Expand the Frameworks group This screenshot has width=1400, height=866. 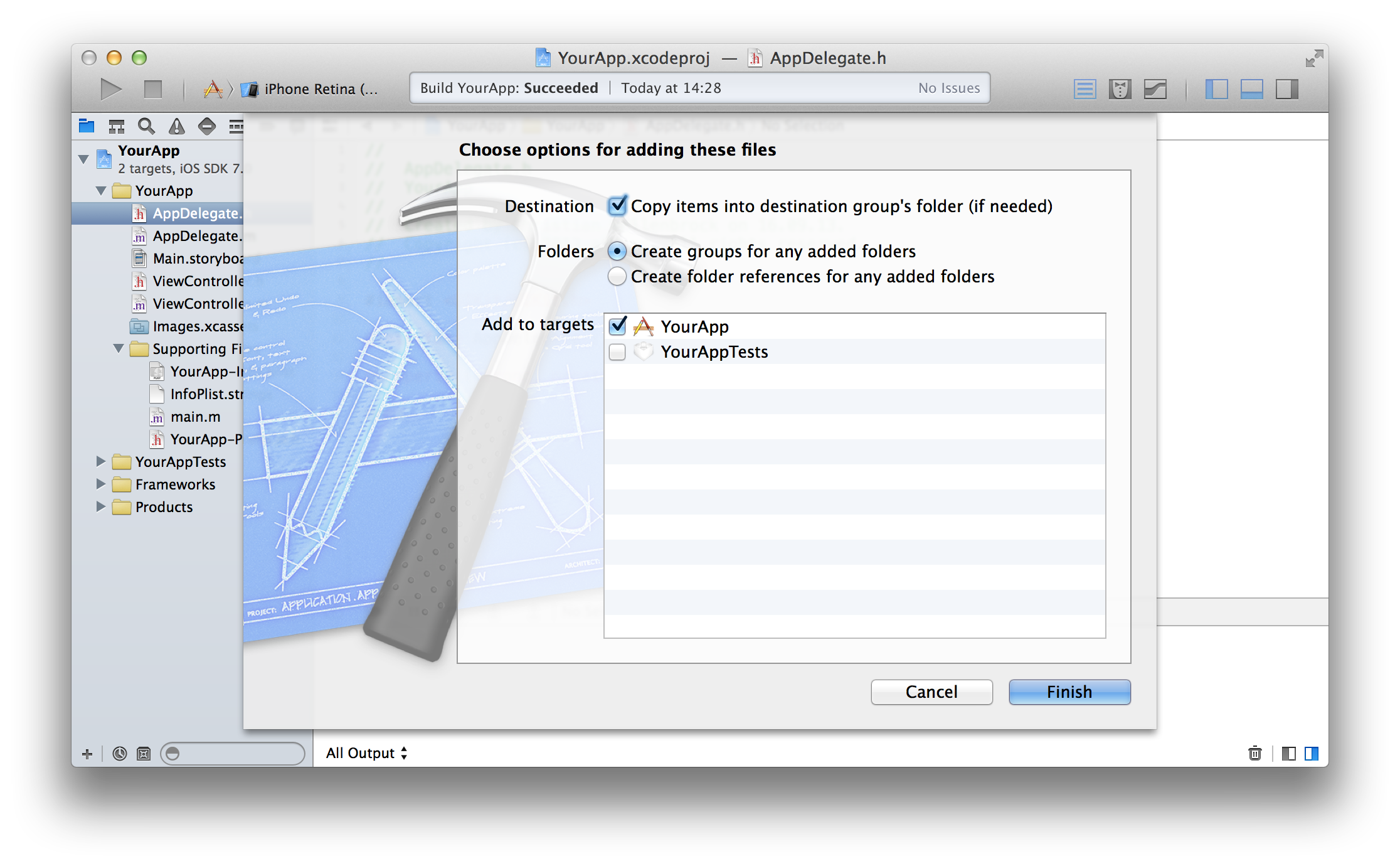[x=101, y=484]
